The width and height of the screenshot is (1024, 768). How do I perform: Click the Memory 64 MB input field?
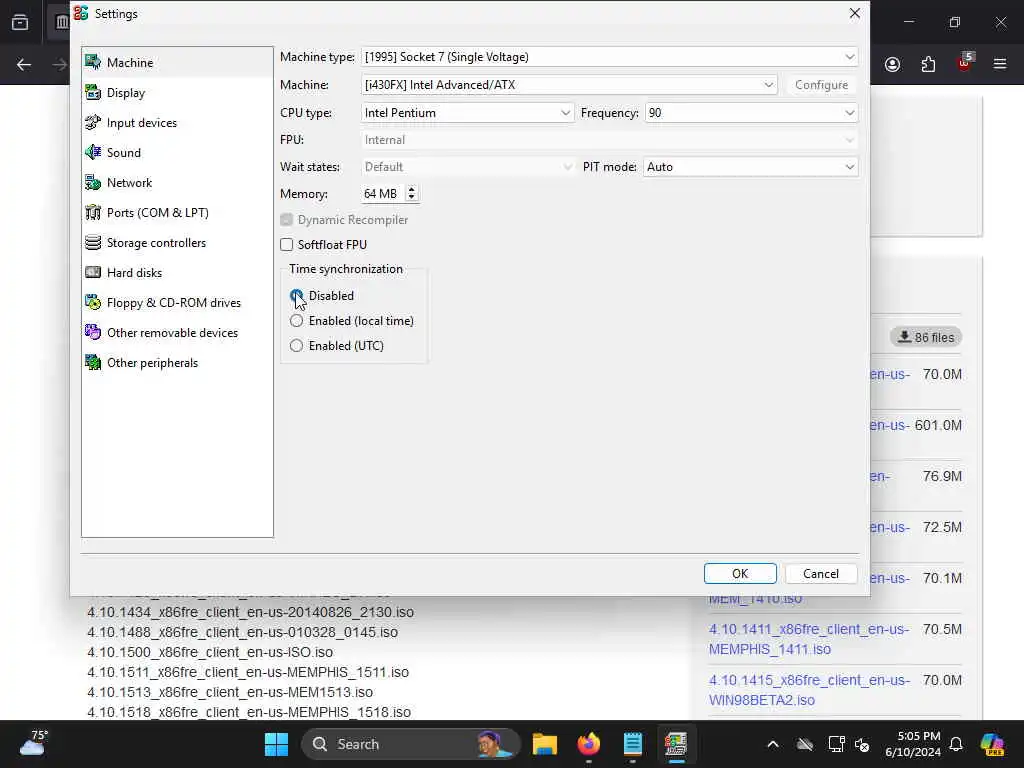click(x=383, y=194)
